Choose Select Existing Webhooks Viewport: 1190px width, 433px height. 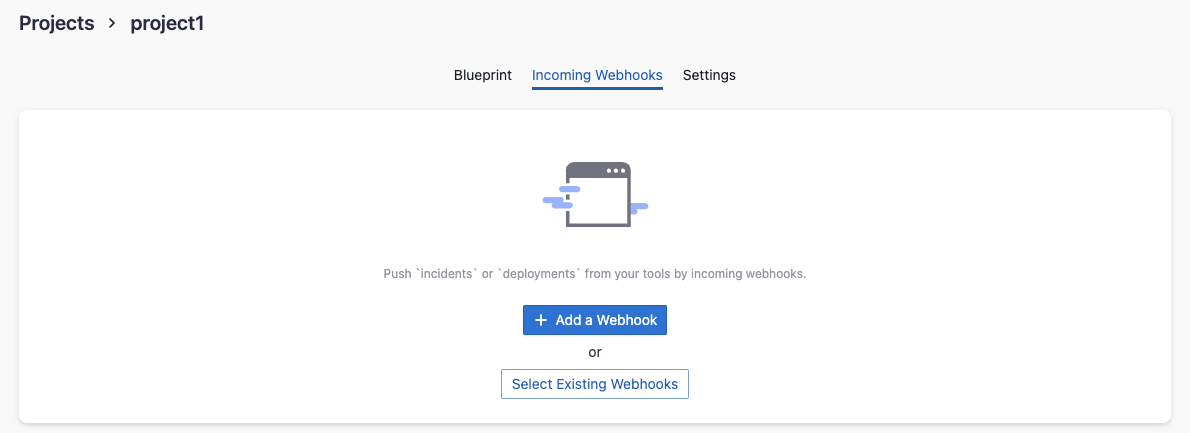coord(595,384)
